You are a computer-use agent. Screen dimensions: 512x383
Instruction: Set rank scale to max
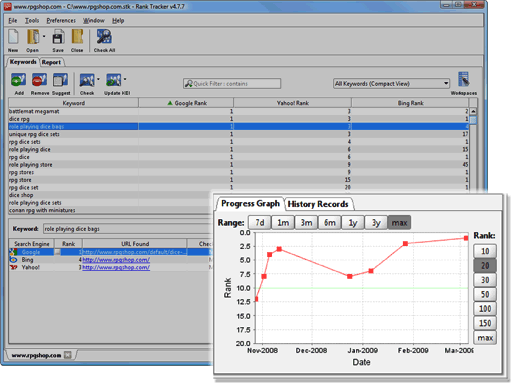(x=485, y=338)
